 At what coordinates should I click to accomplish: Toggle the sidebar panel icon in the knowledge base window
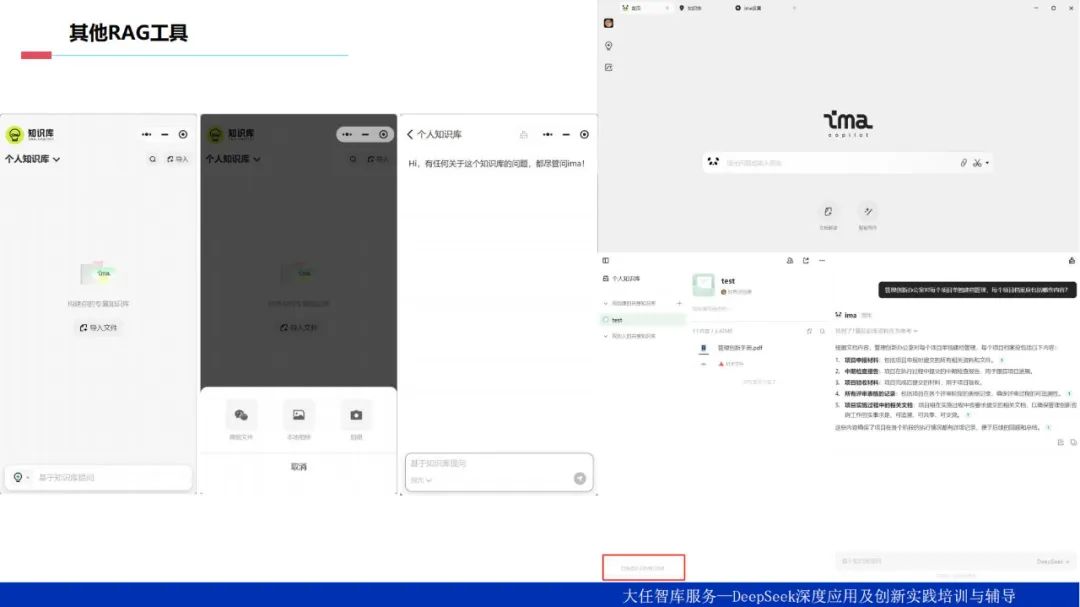[x=605, y=260]
